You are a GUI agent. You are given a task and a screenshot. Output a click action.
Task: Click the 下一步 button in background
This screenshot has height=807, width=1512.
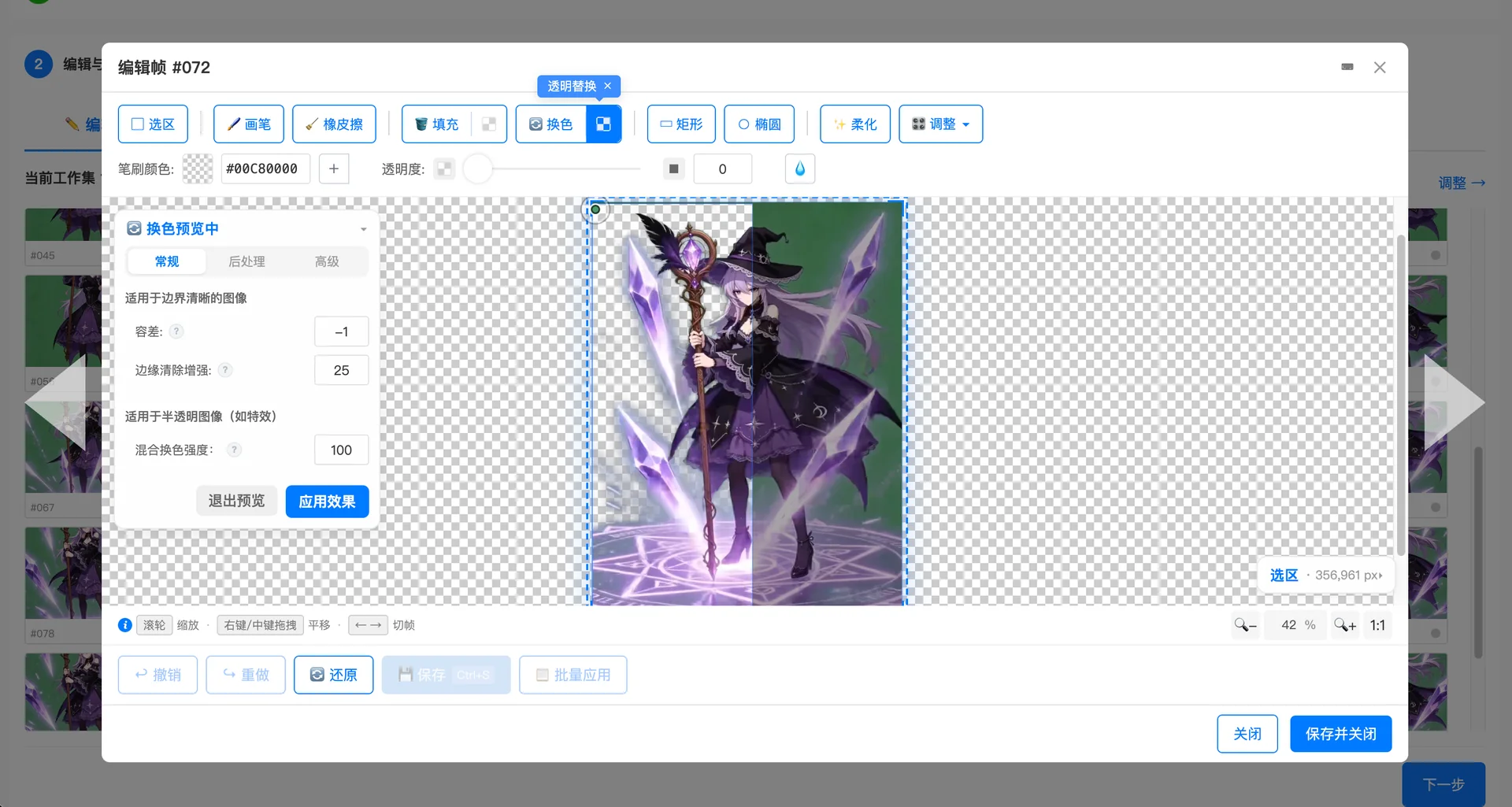pos(1443,784)
